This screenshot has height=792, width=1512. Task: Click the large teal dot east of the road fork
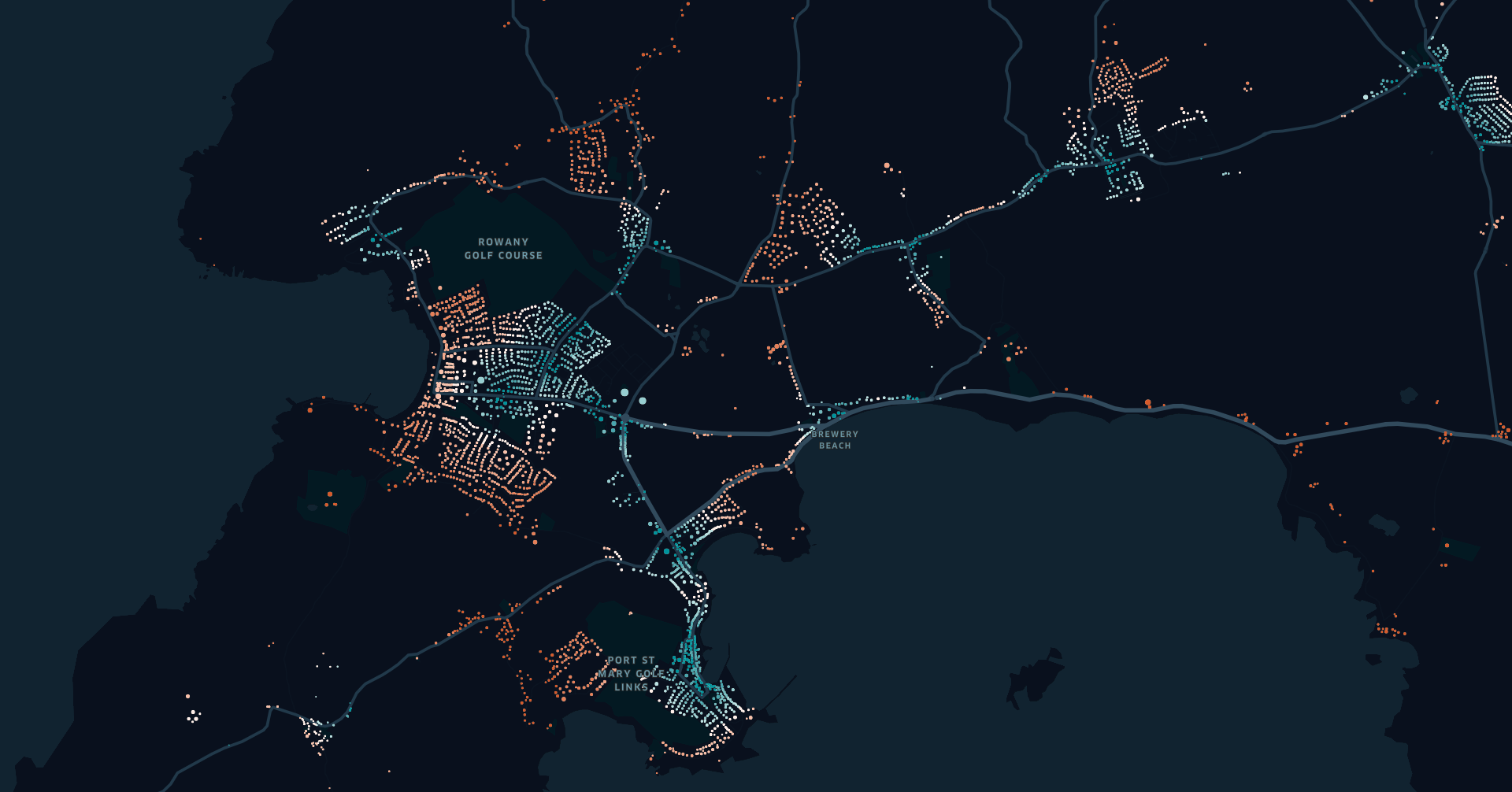[x=643, y=401]
